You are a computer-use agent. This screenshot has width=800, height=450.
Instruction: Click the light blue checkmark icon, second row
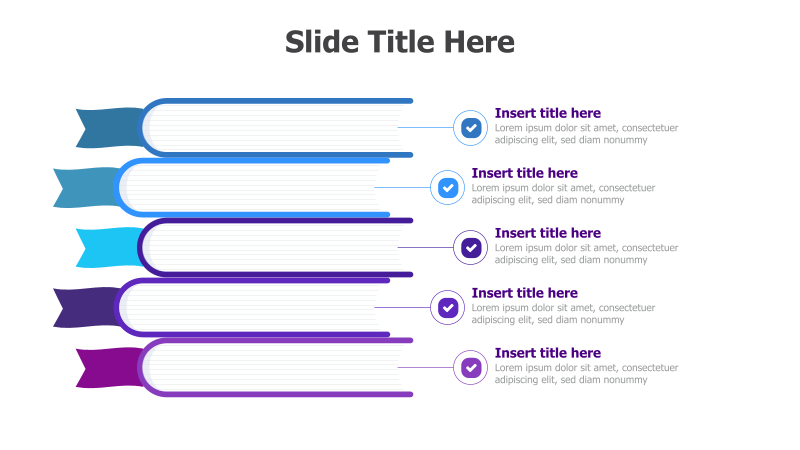point(447,188)
